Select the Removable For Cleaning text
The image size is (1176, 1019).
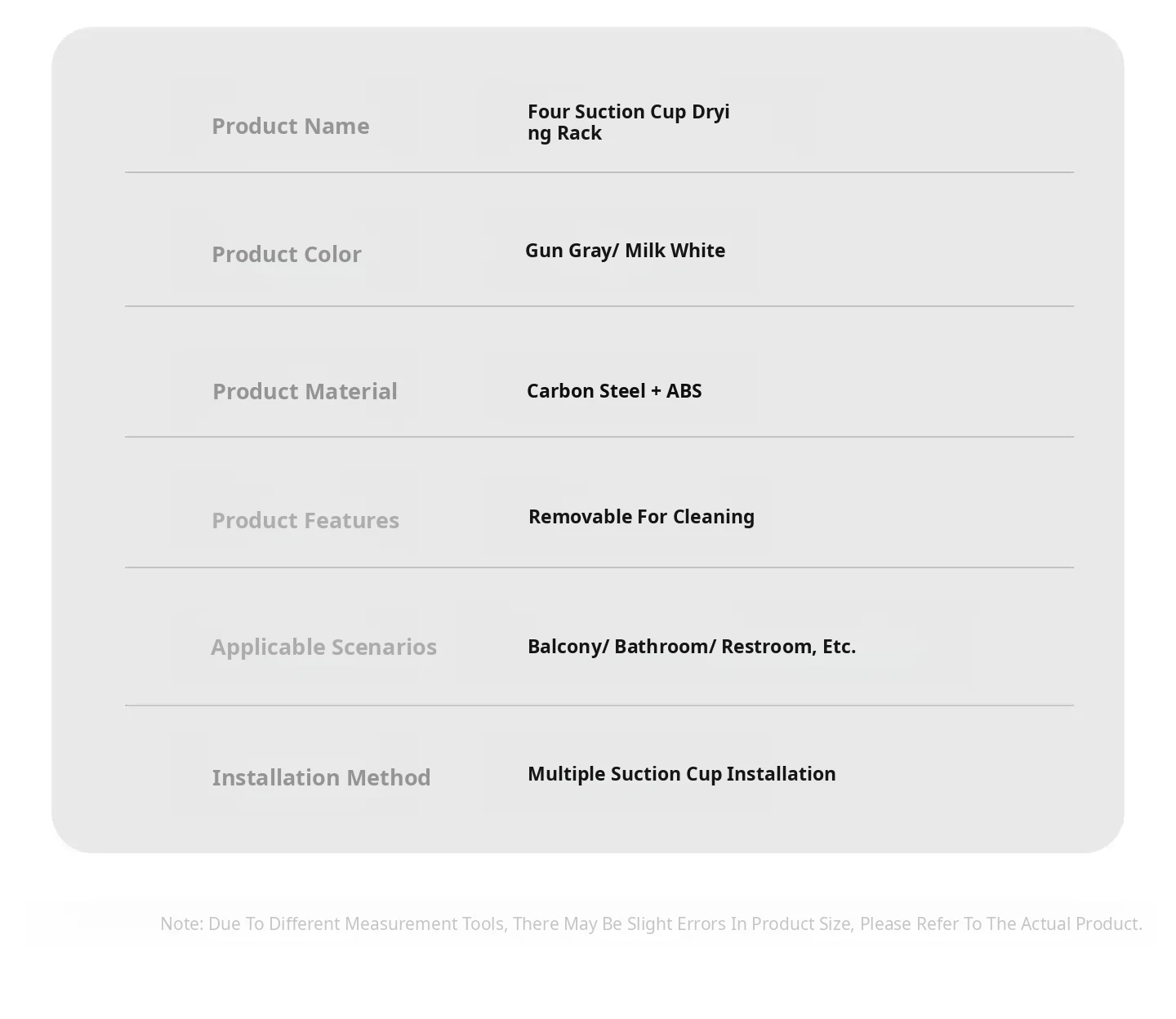tap(641, 517)
